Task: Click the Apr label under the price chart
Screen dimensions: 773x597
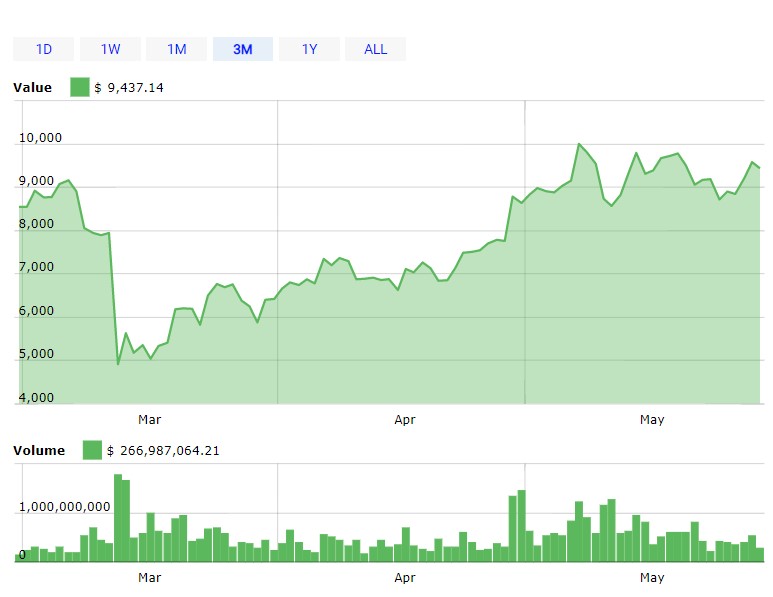Action: 405,420
